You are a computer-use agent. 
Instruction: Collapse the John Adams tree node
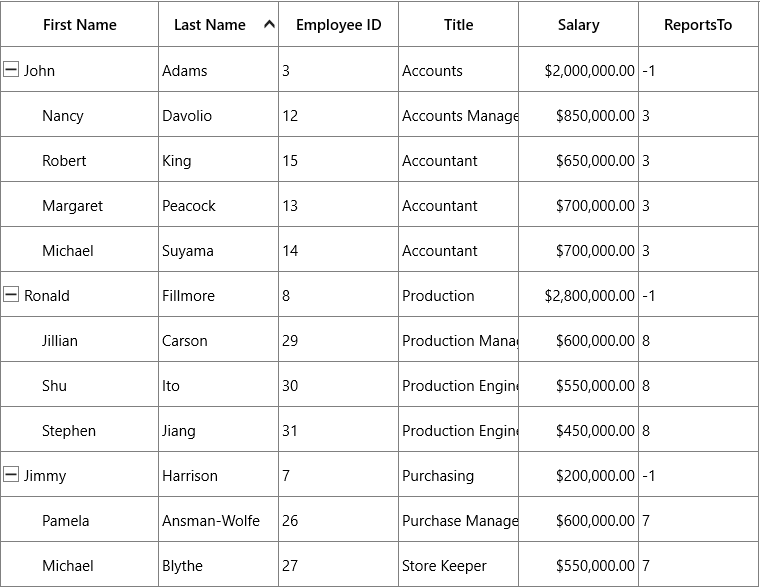pos(11,69)
